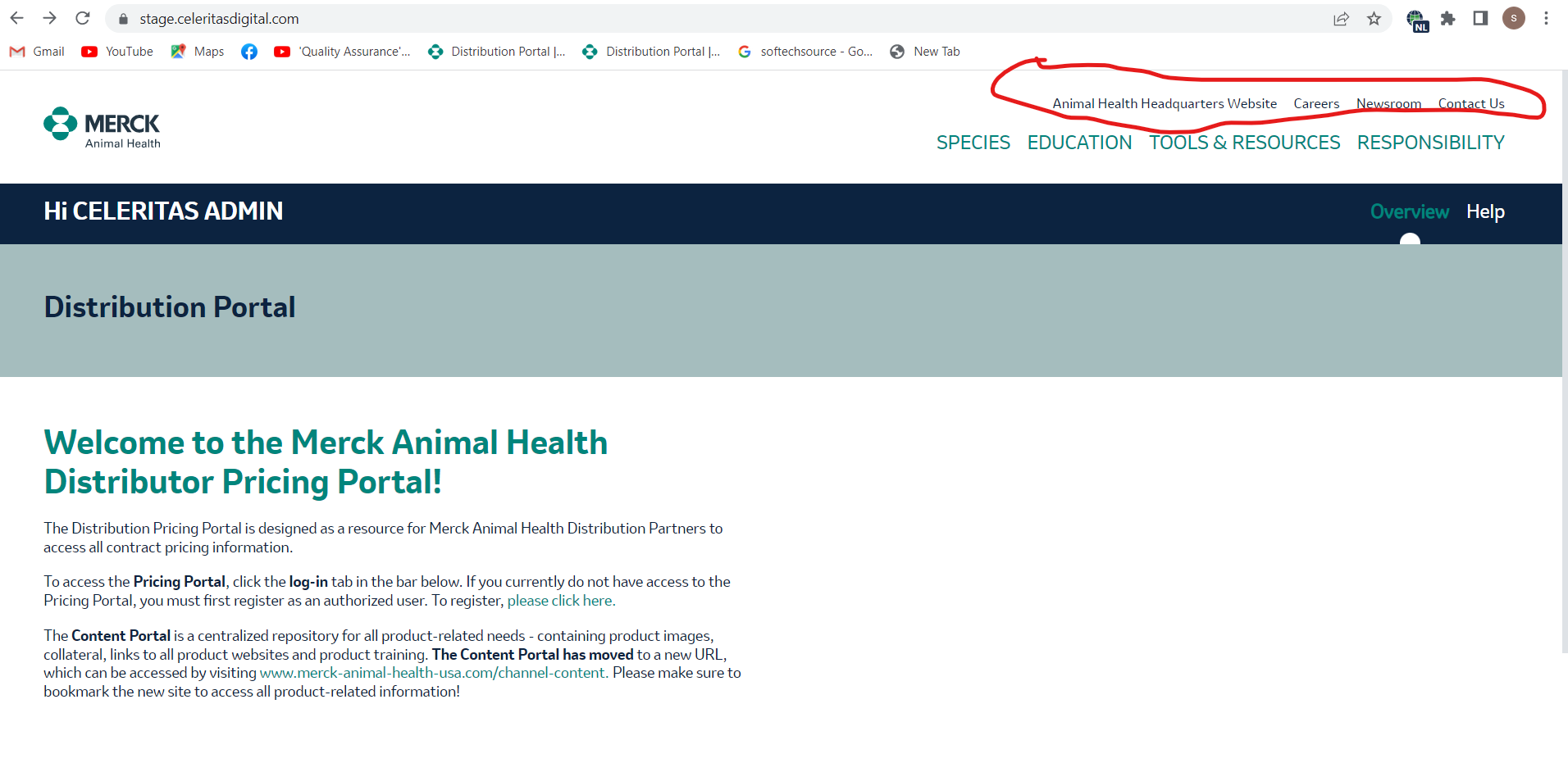Click the Merck Animal Health logo
Screen dimensions: 1568x763
click(x=102, y=128)
